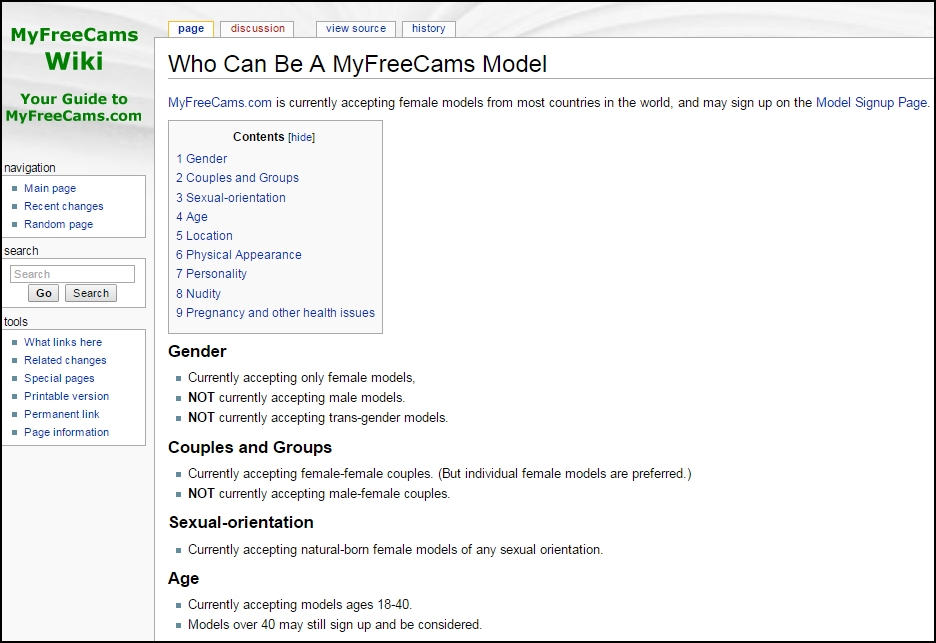936x643 pixels.
Task: Click the Gender section heading
Action: (198, 351)
